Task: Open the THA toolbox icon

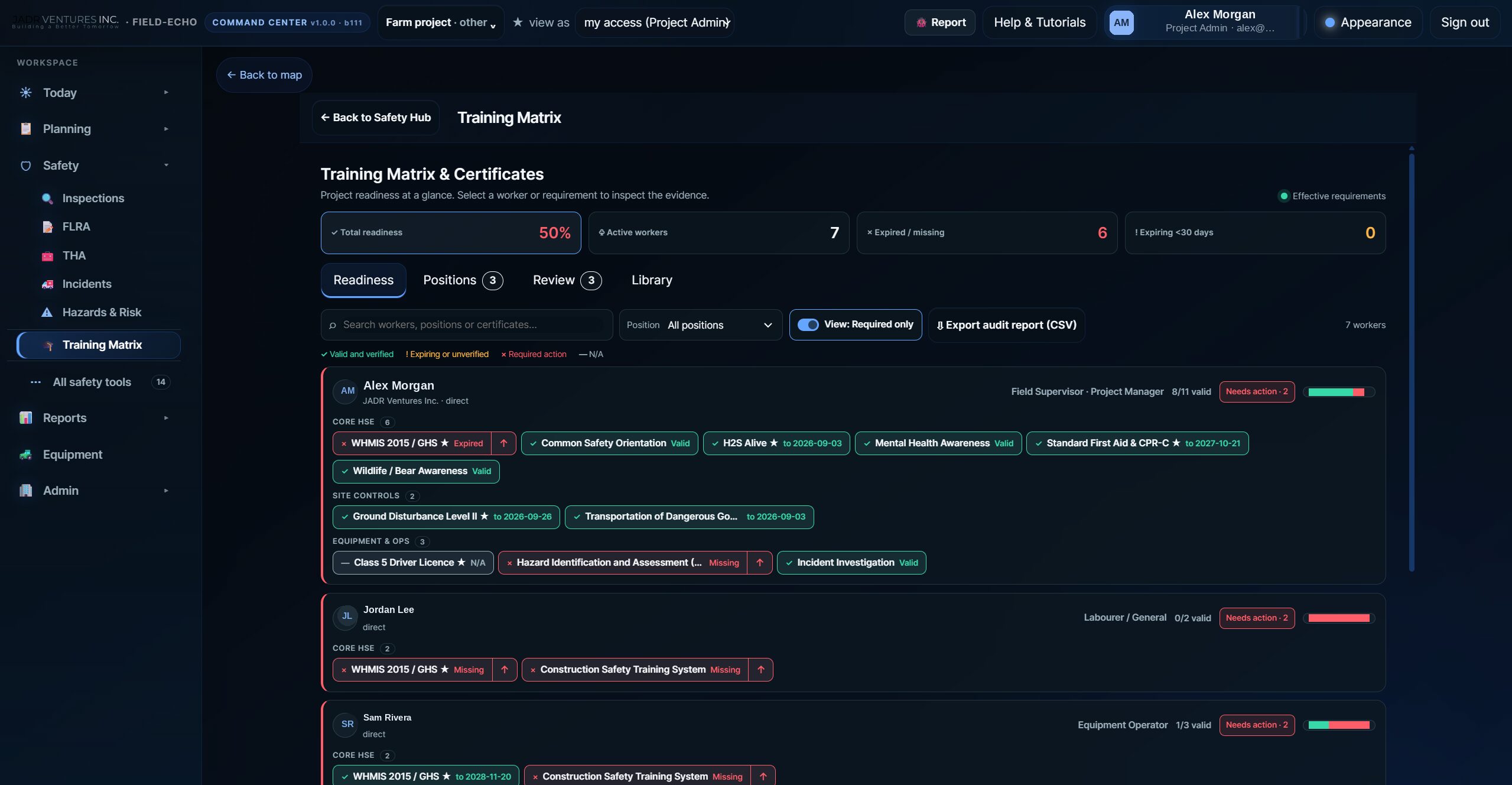Action: [47, 255]
